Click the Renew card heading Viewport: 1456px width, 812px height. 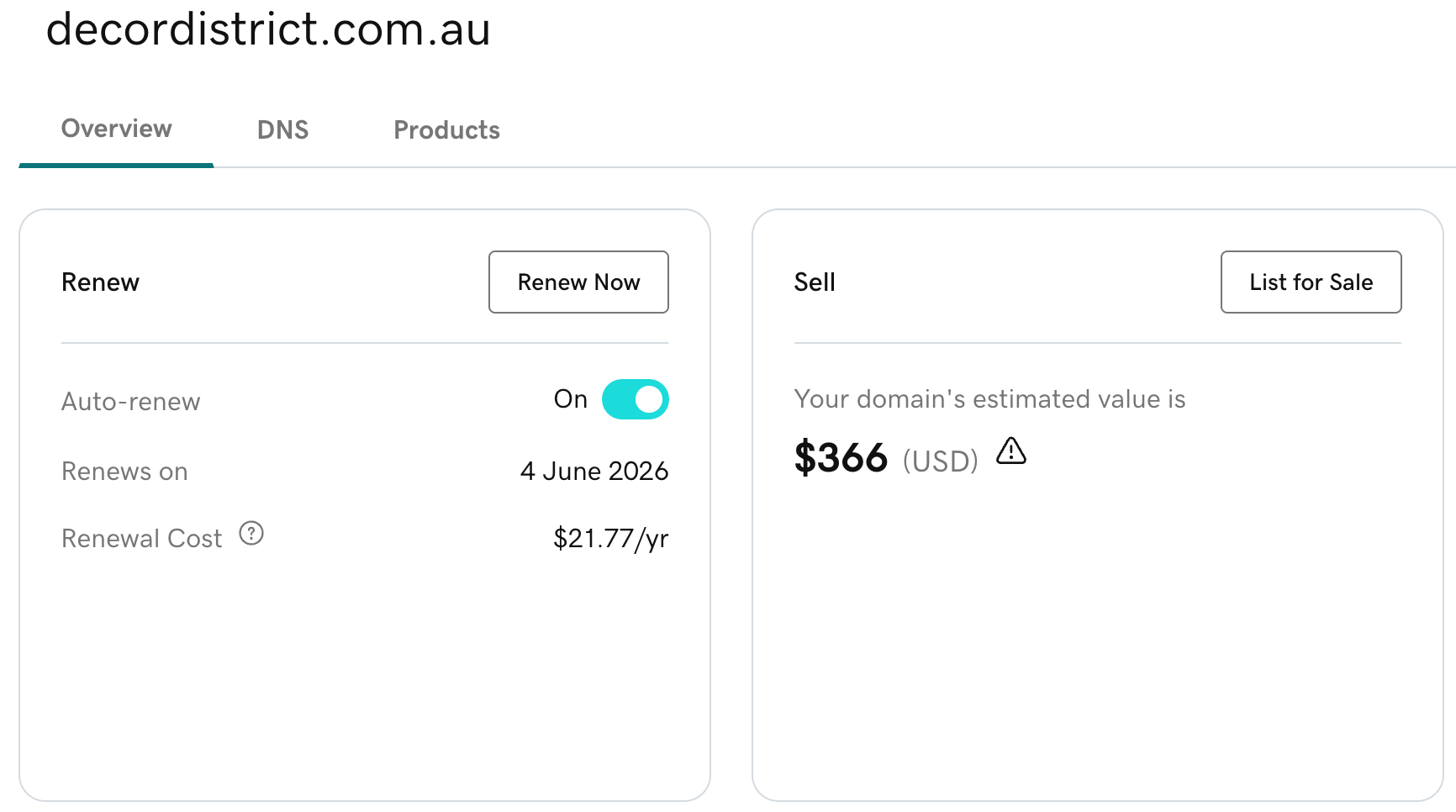100,282
